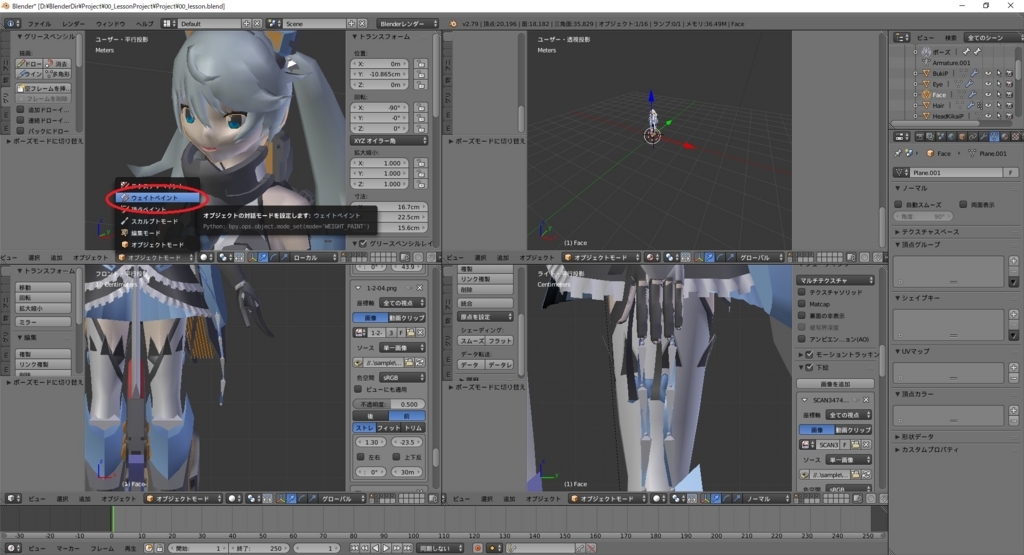1024x555 pixels.
Task: Click the Grease Pencil Draw (ドロー) tool
Action: [x=29, y=63]
